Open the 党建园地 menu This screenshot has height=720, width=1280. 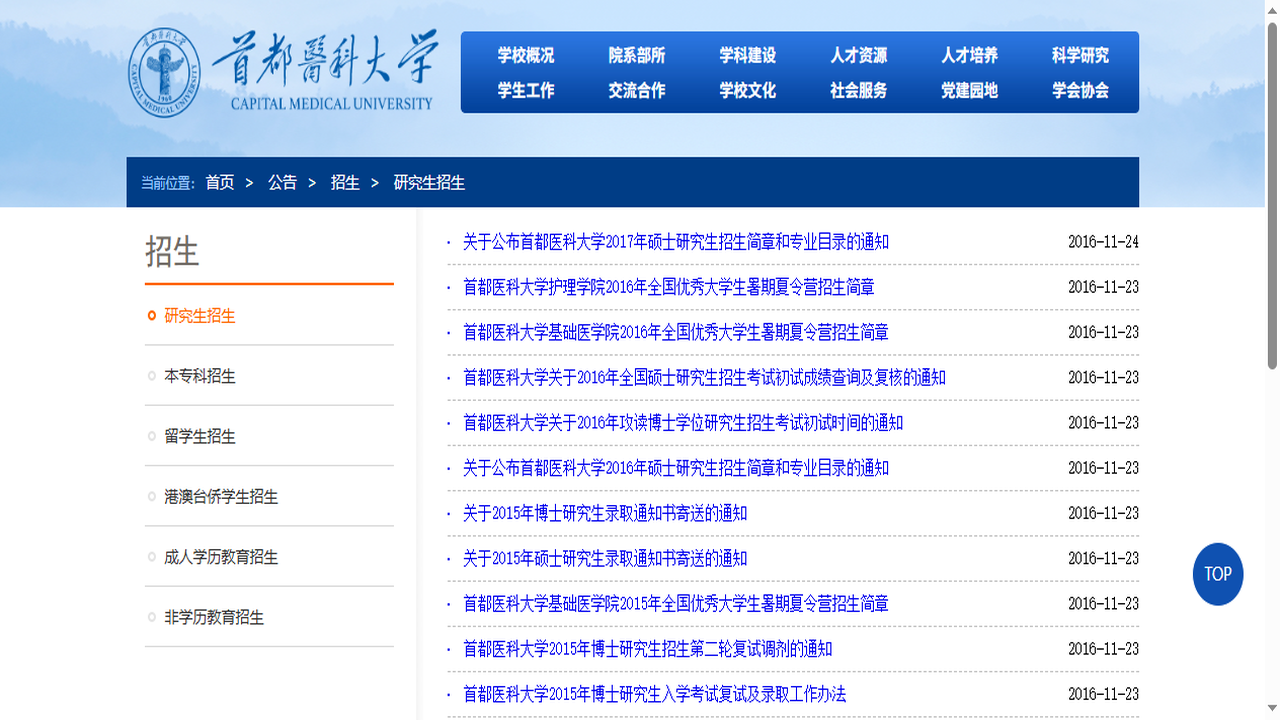click(x=970, y=90)
